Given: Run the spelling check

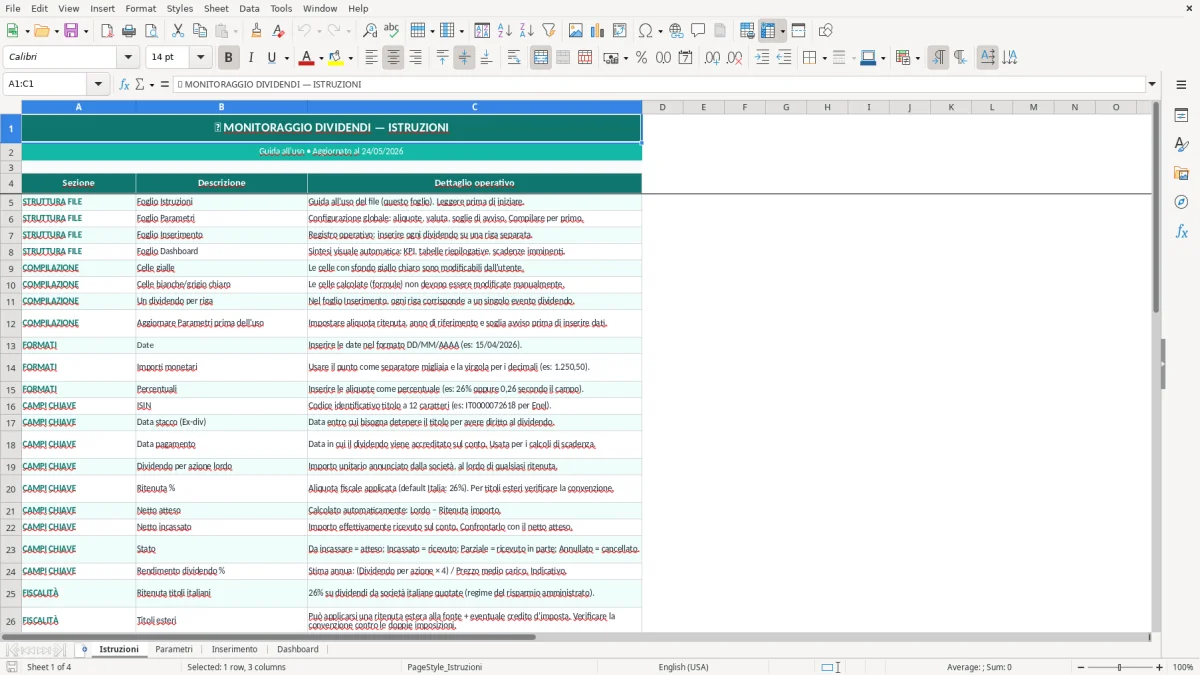Looking at the screenshot, I should [x=392, y=31].
